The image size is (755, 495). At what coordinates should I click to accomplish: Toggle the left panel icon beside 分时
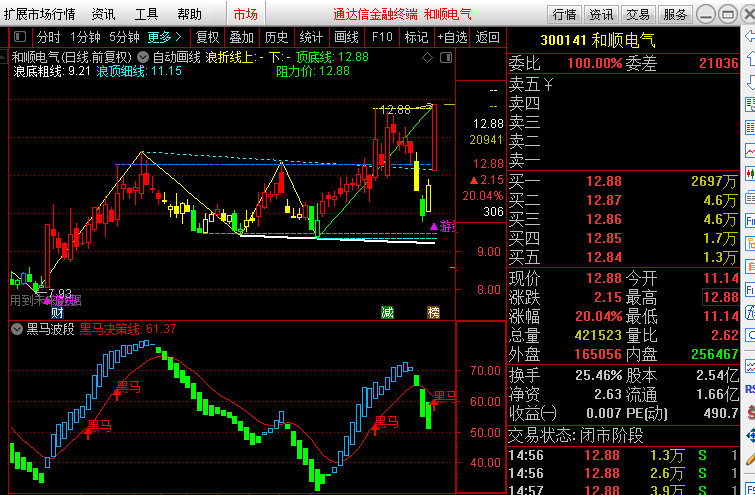[20, 37]
